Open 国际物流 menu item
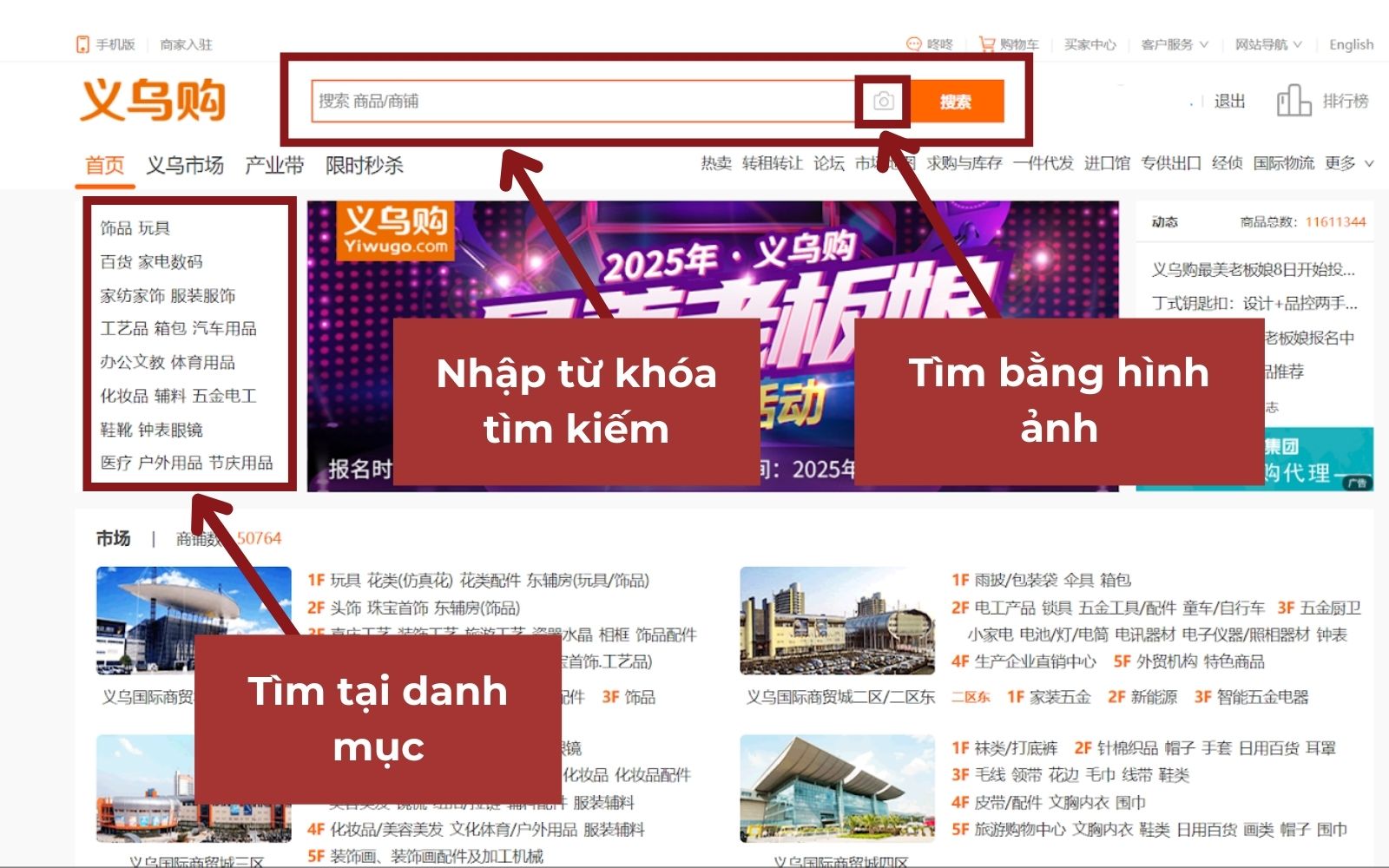Screen dimensions: 1389x868 (1284, 163)
